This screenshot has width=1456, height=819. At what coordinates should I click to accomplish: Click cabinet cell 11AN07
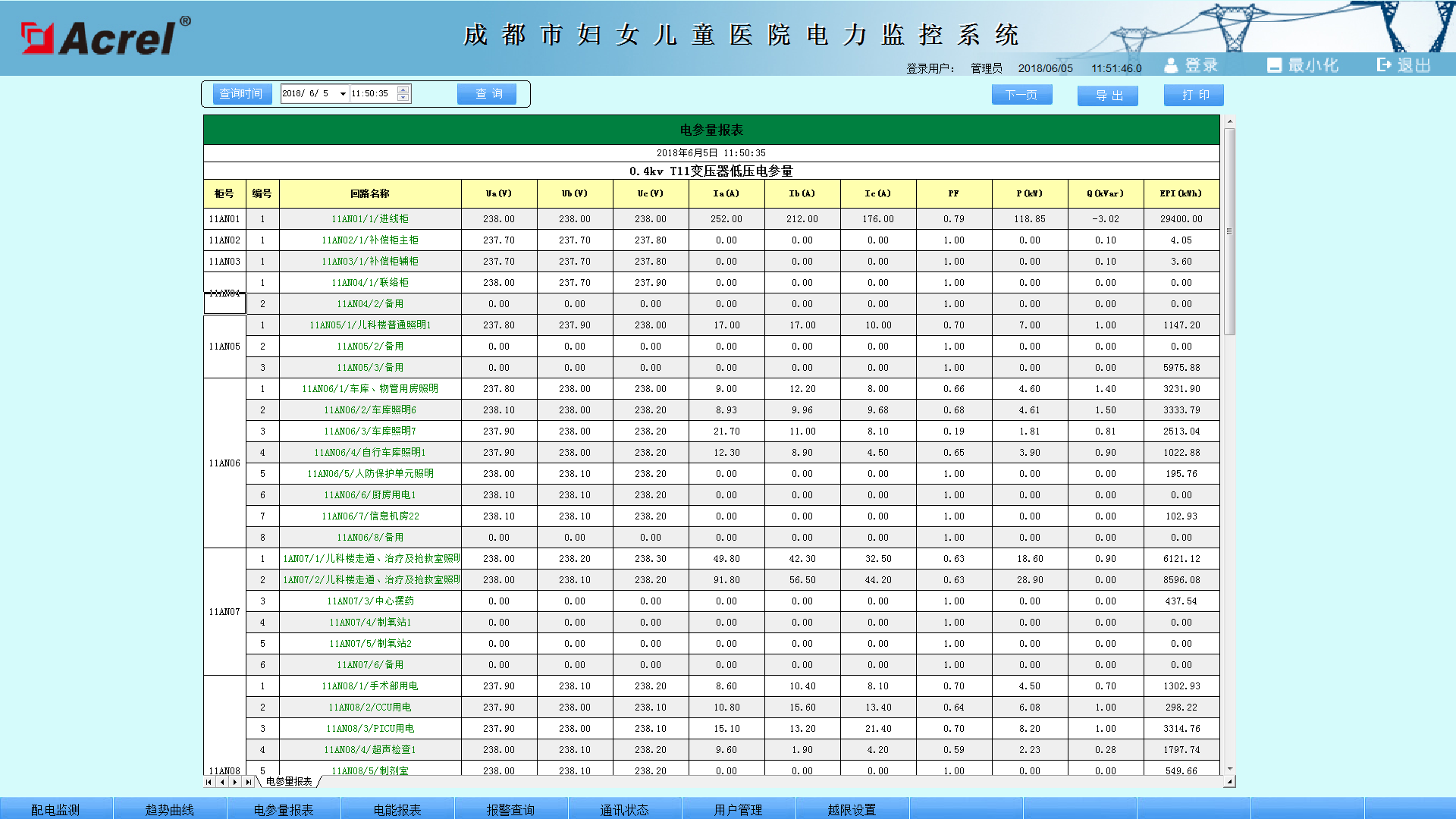click(x=224, y=612)
